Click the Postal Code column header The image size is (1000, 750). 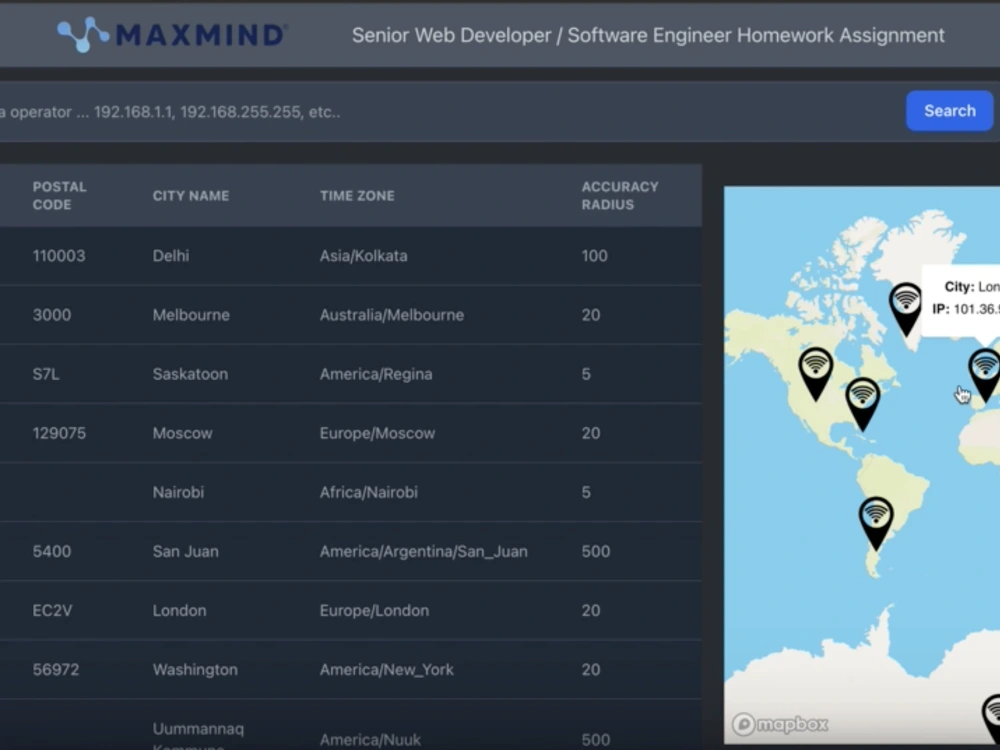pyautogui.click(x=59, y=196)
